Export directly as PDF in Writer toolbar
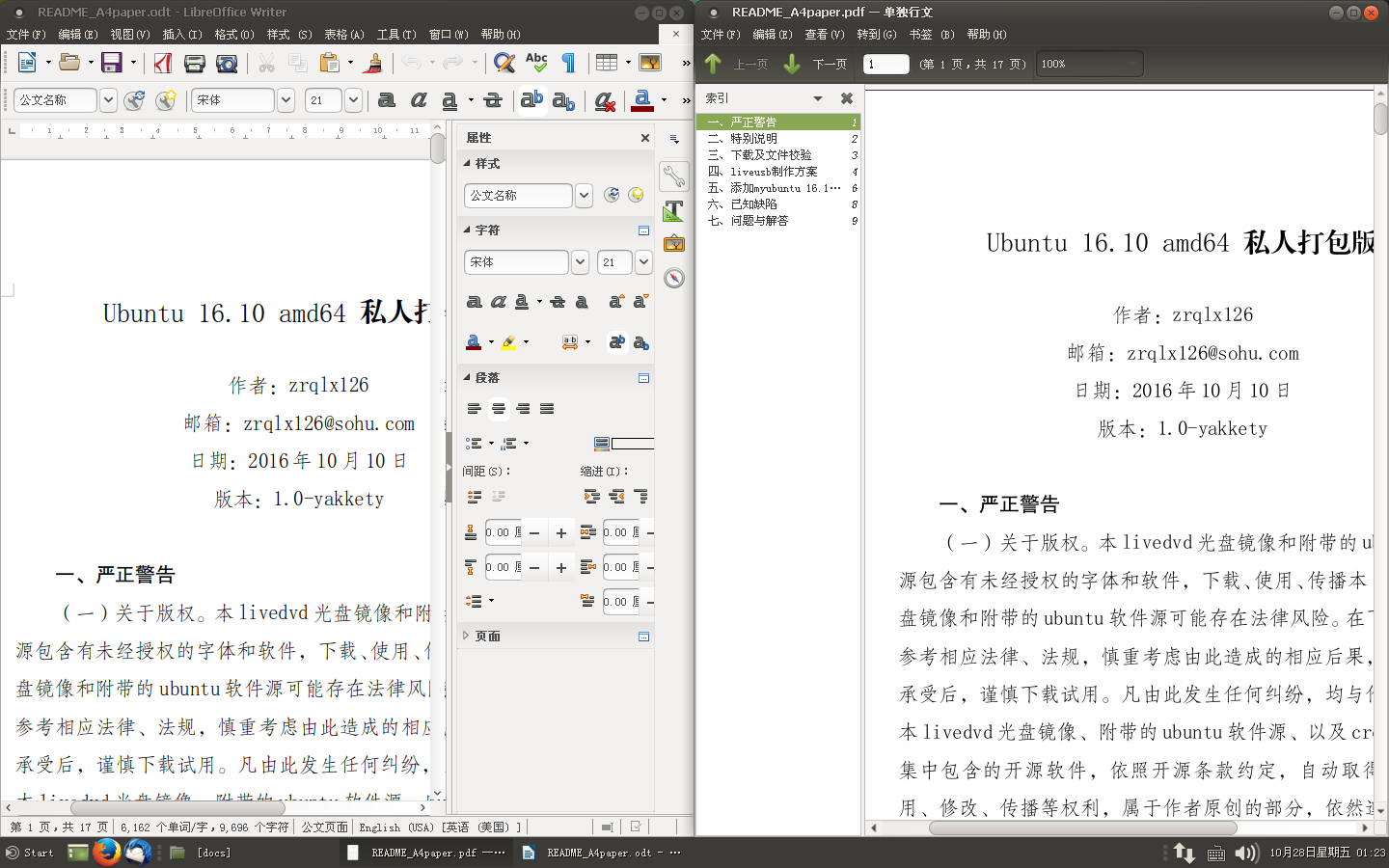The image size is (1389, 868). pyautogui.click(x=163, y=63)
